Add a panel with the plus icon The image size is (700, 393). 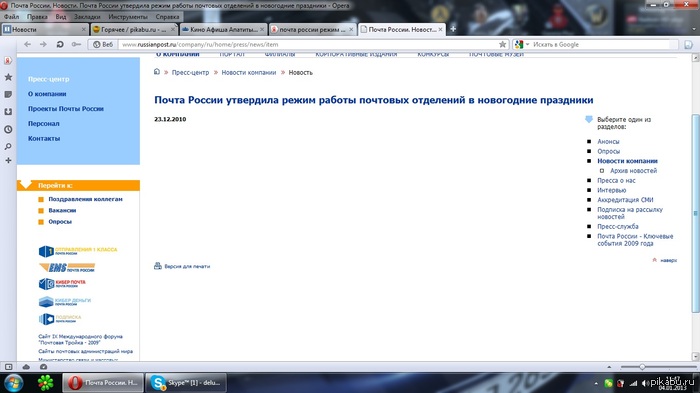point(8,160)
